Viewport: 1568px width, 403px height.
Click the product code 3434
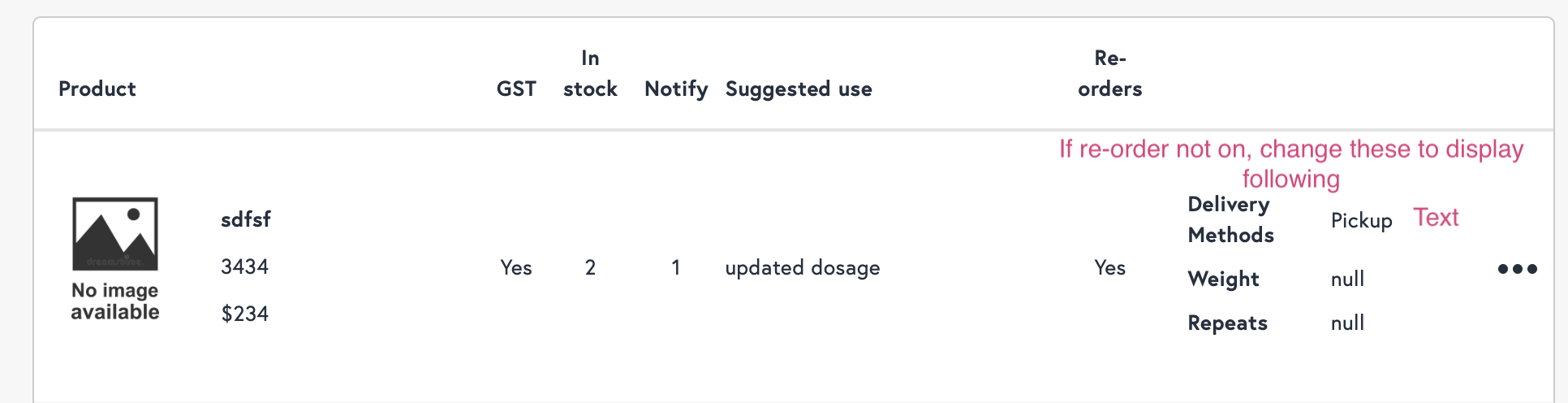(x=244, y=266)
